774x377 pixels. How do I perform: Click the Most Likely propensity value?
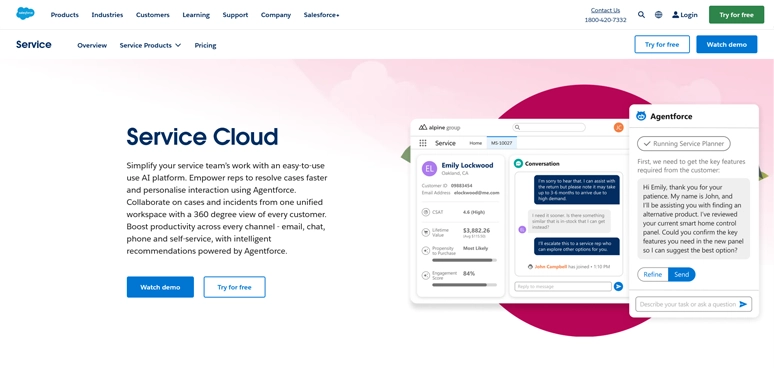475,248
